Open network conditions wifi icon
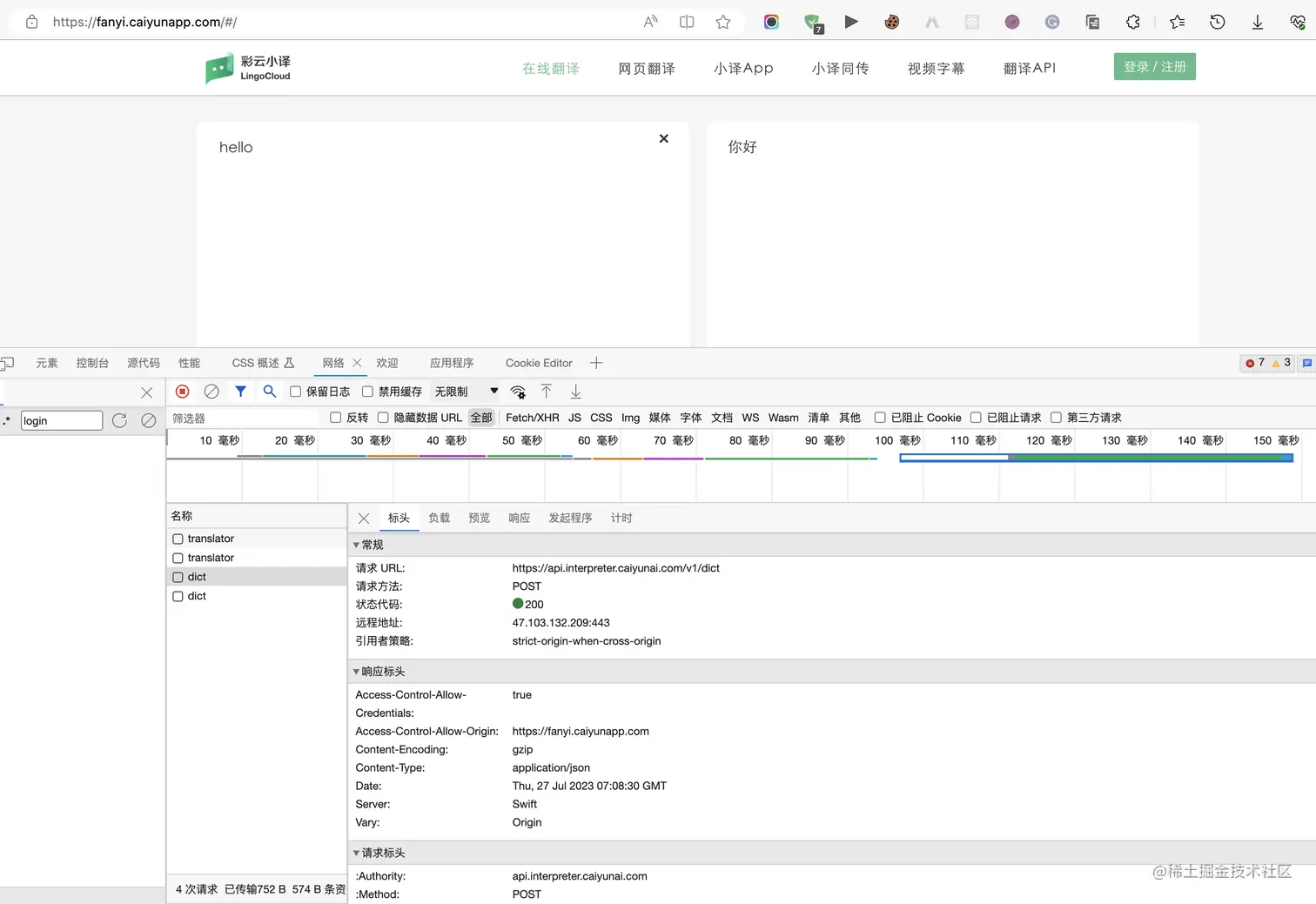The height and width of the screenshot is (904, 1316). [x=518, y=392]
